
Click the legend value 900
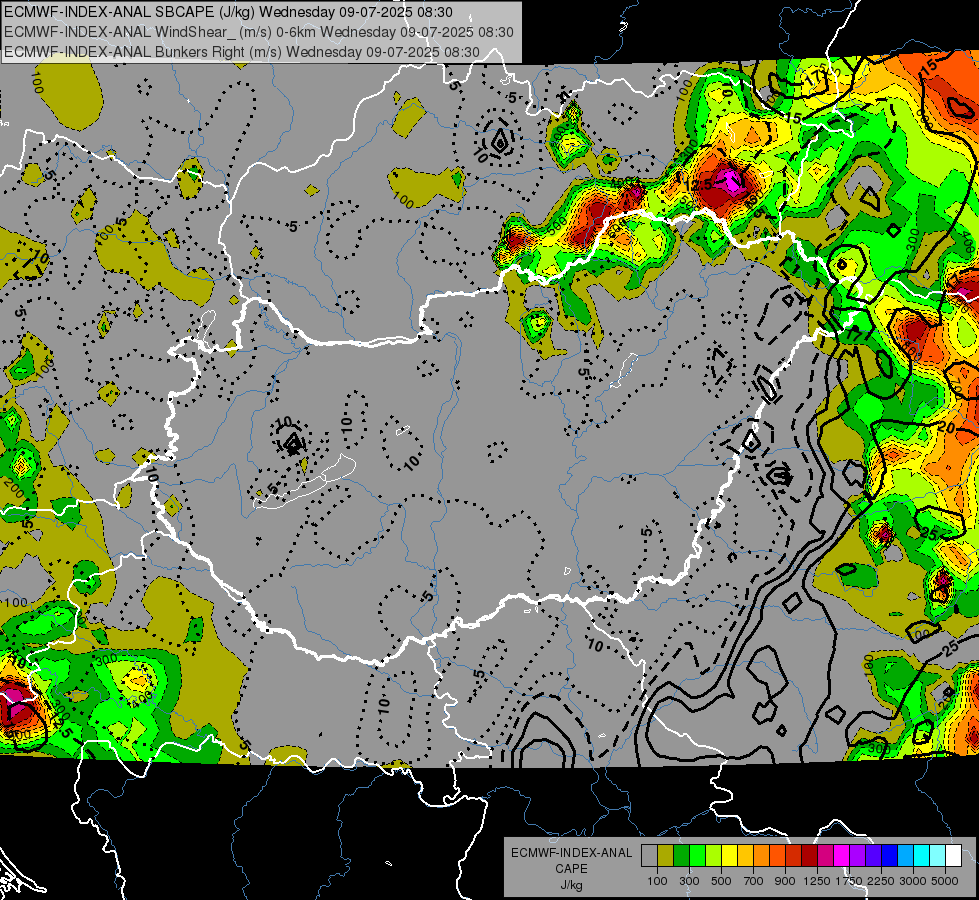[x=785, y=881]
